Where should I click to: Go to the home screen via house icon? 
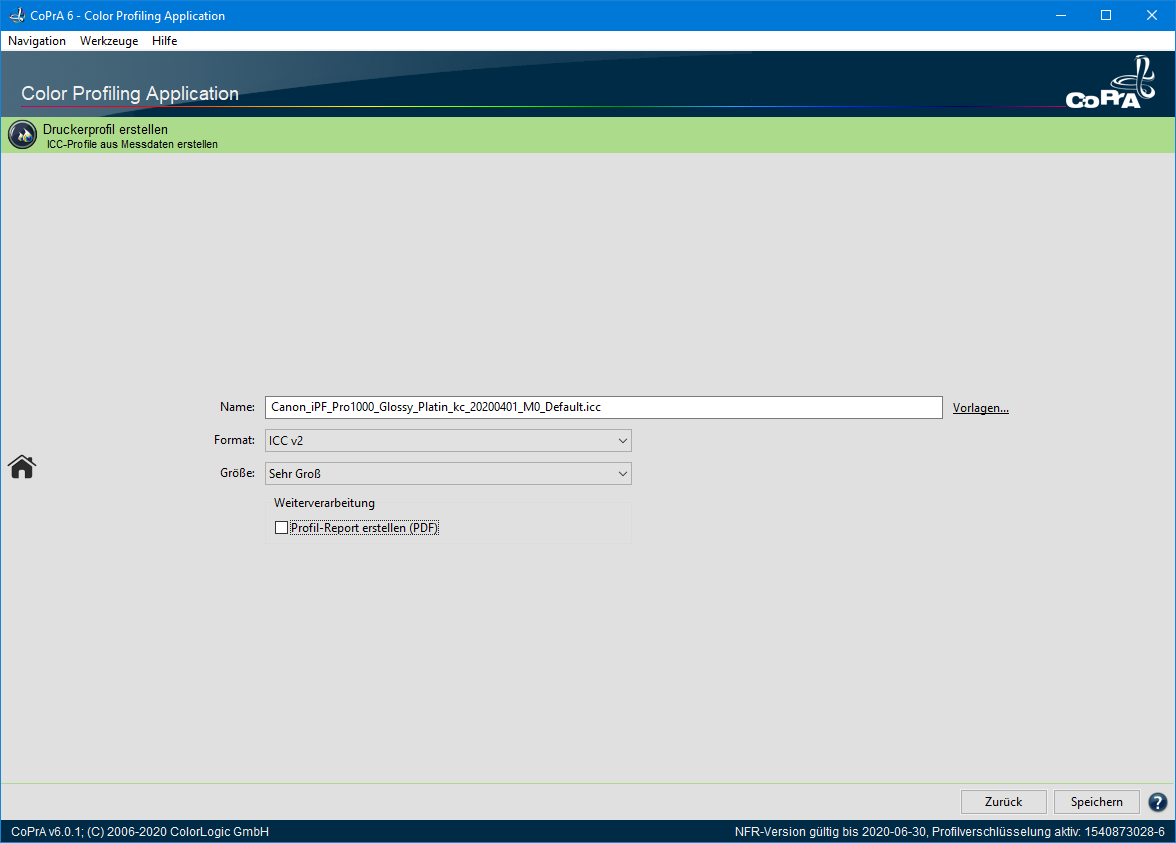(21, 466)
